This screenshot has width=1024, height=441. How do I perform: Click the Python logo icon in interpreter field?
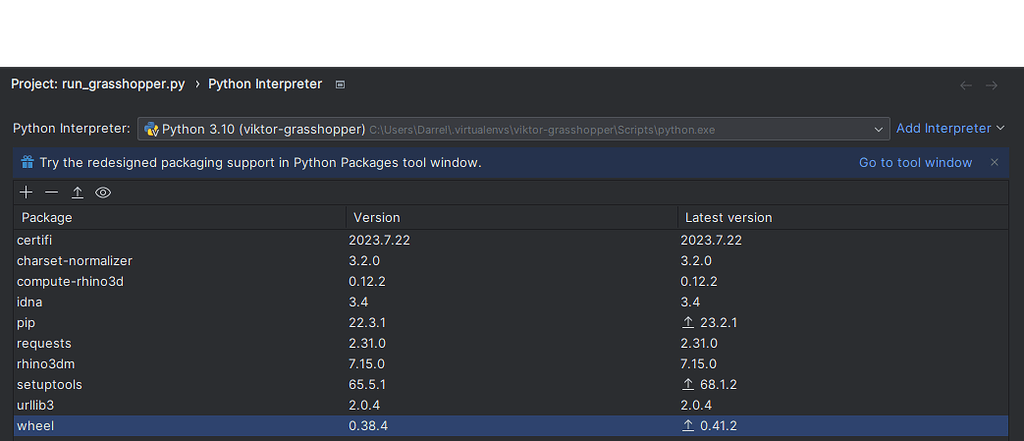pos(152,129)
